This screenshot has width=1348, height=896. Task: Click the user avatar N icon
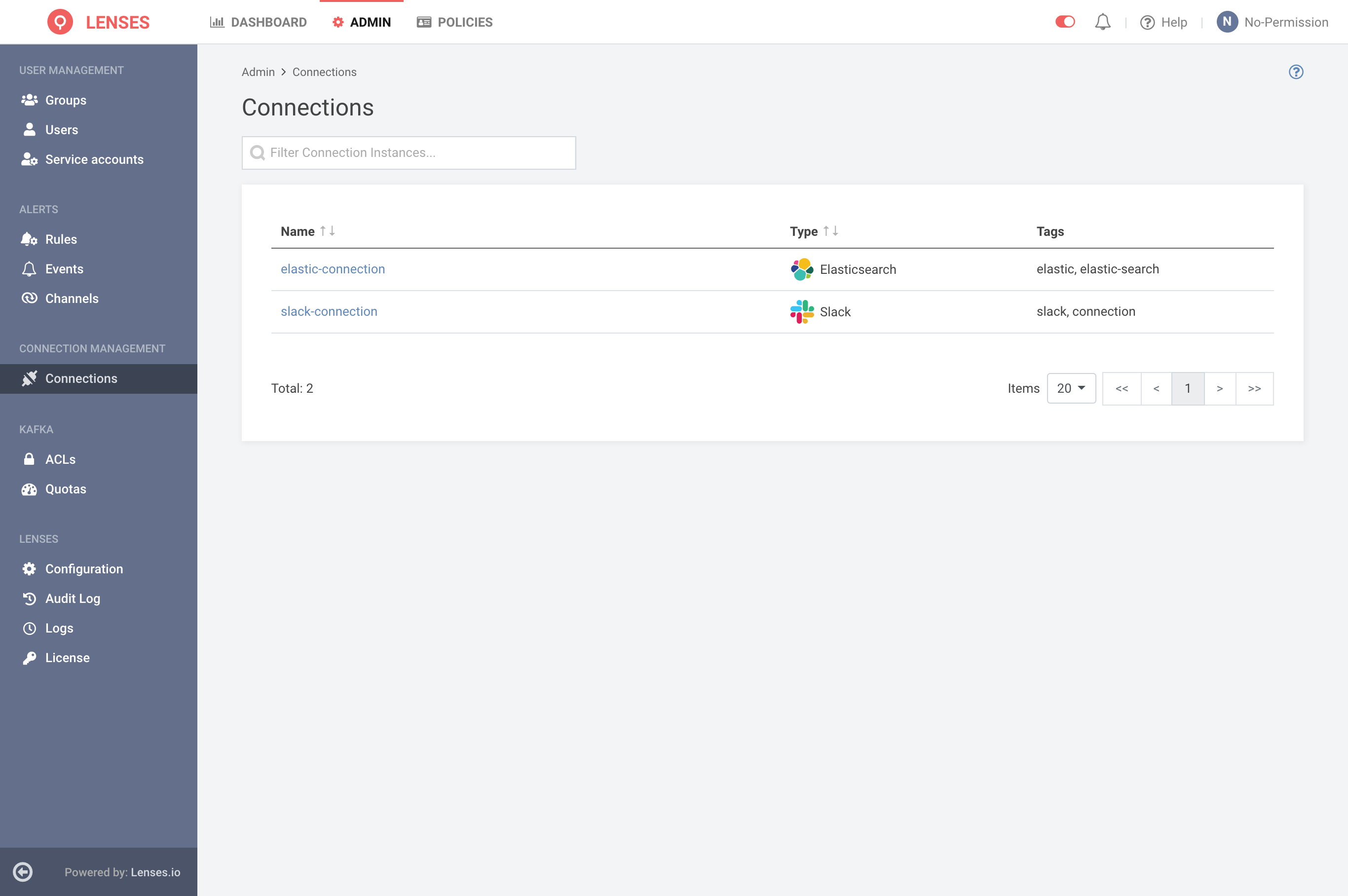point(1226,22)
